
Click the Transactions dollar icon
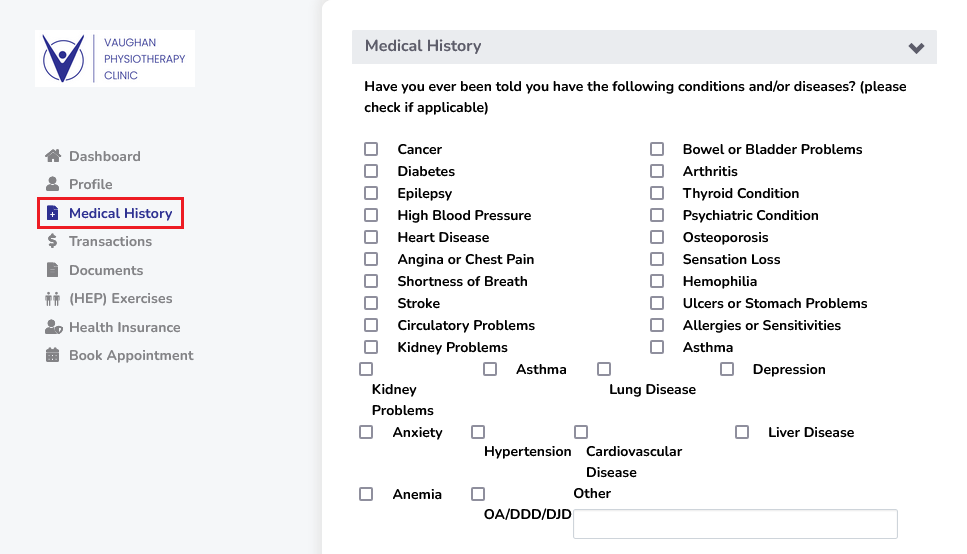53,241
